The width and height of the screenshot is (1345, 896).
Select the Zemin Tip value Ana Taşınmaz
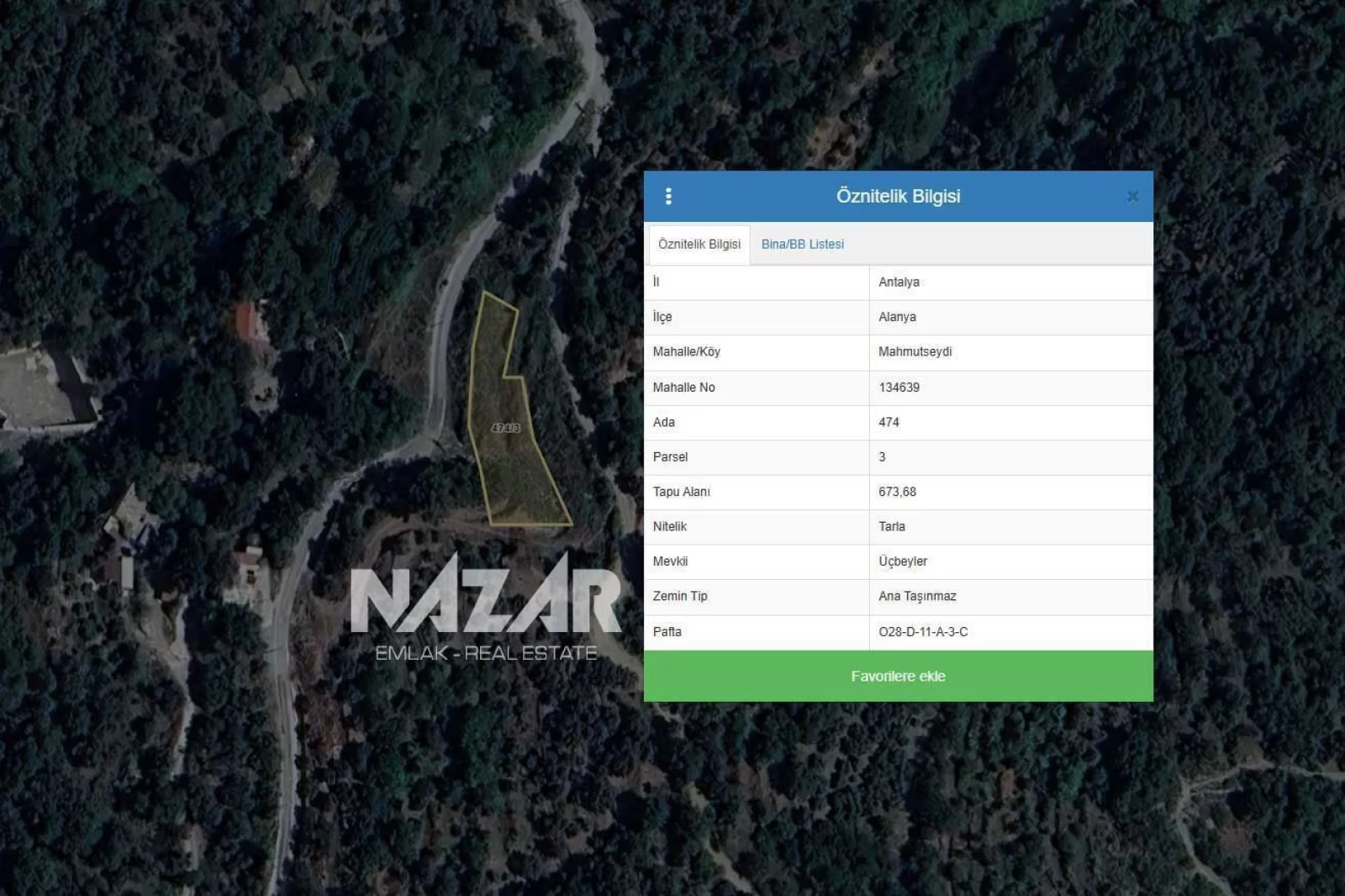click(x=917, y=597)
